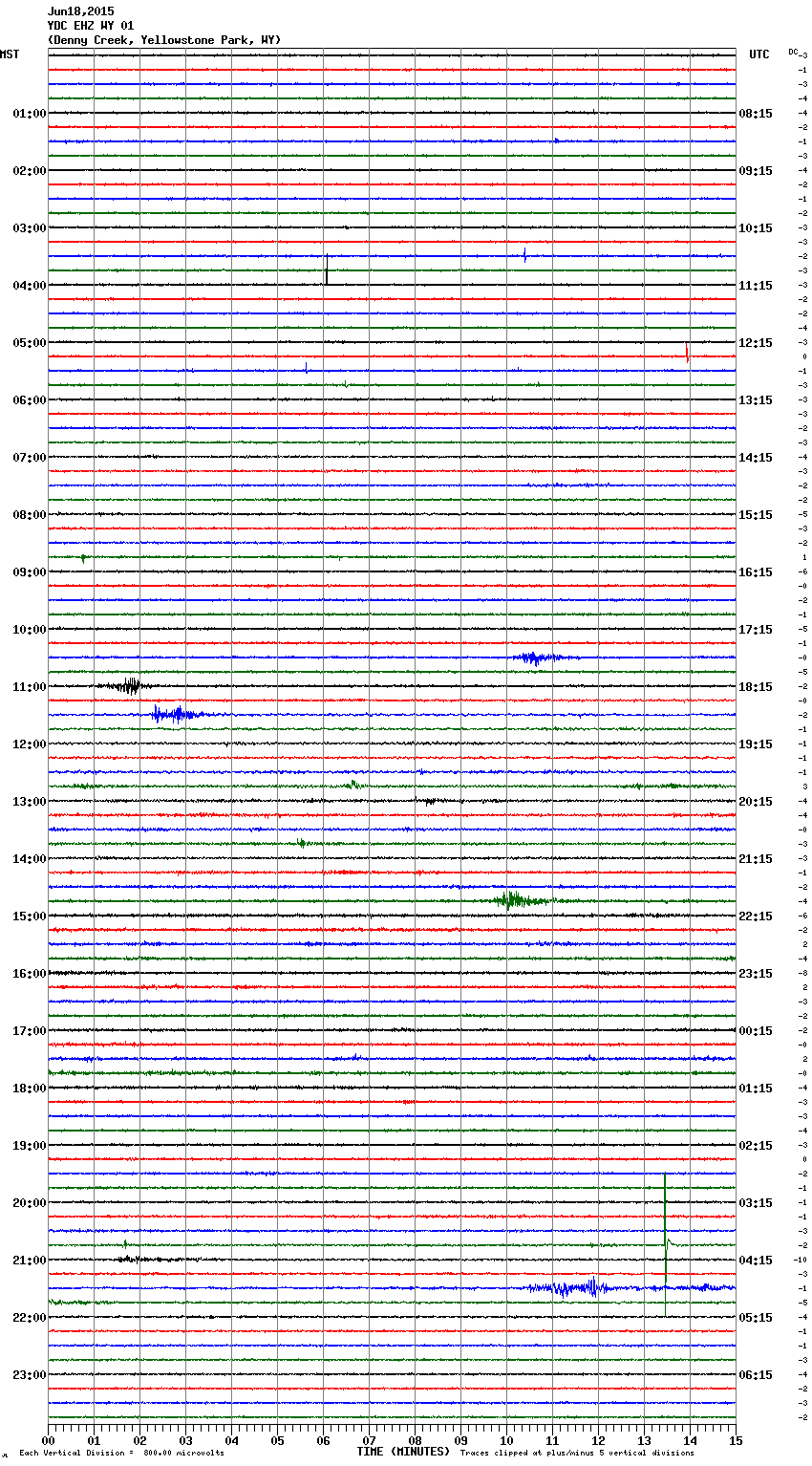Select the 12:00 MST time label
Image resolution: width=812 pixels, height=1466 pixels.
coord(30,744)
